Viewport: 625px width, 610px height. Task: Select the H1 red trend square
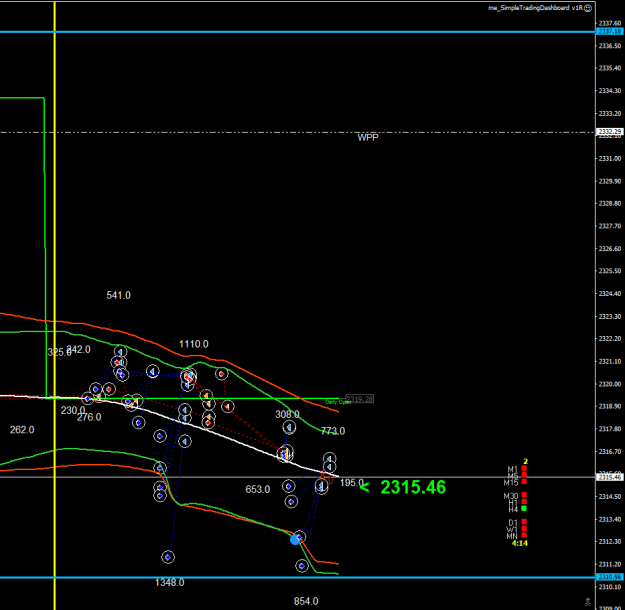pos(524,502)
